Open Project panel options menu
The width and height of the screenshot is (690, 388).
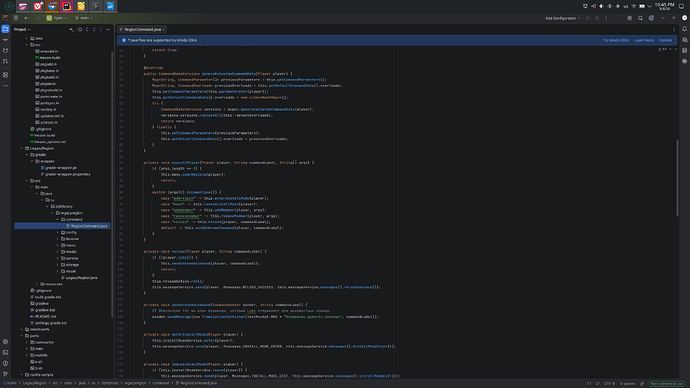pyautogui.click(x=101, y=29)
